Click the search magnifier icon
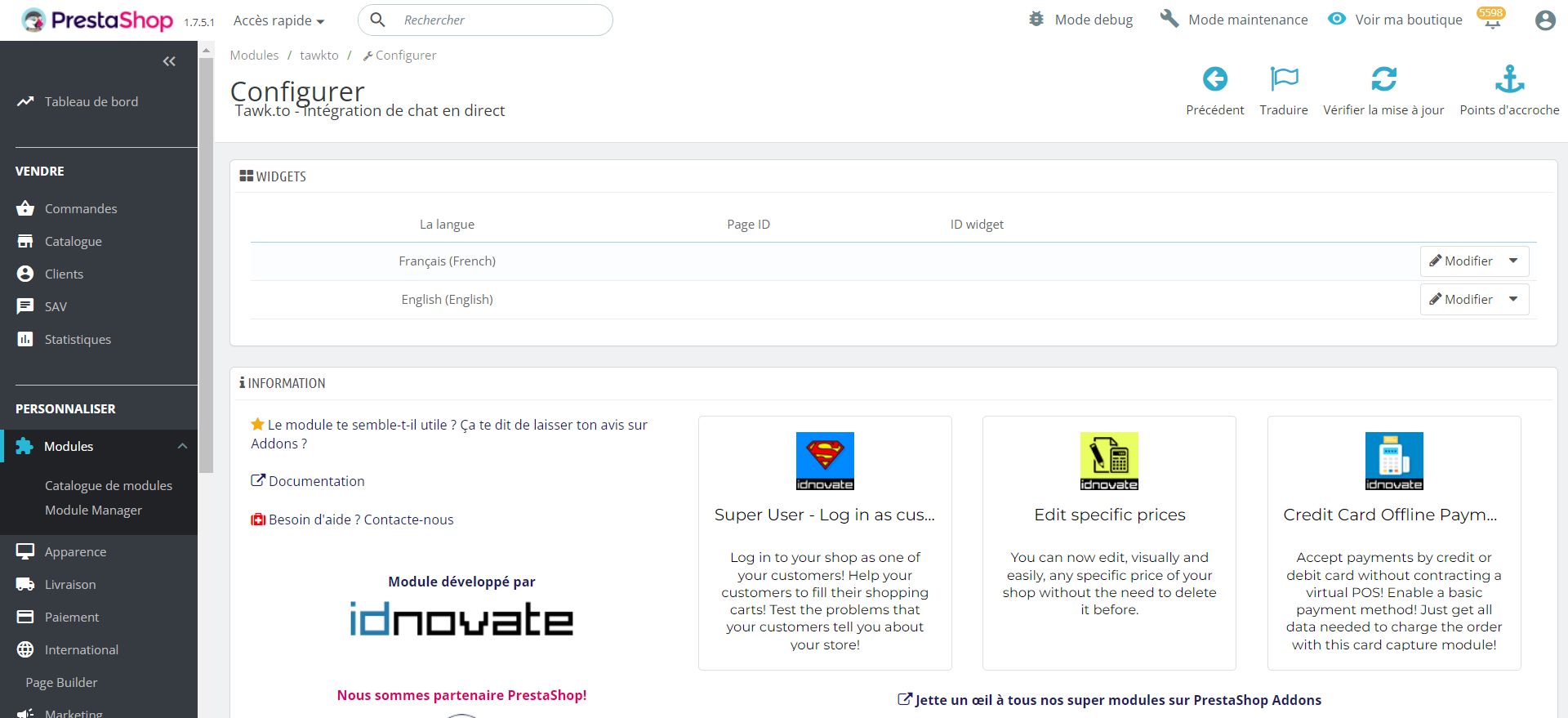This screenshot has width=1568, height=718. [x=377, y=20]
